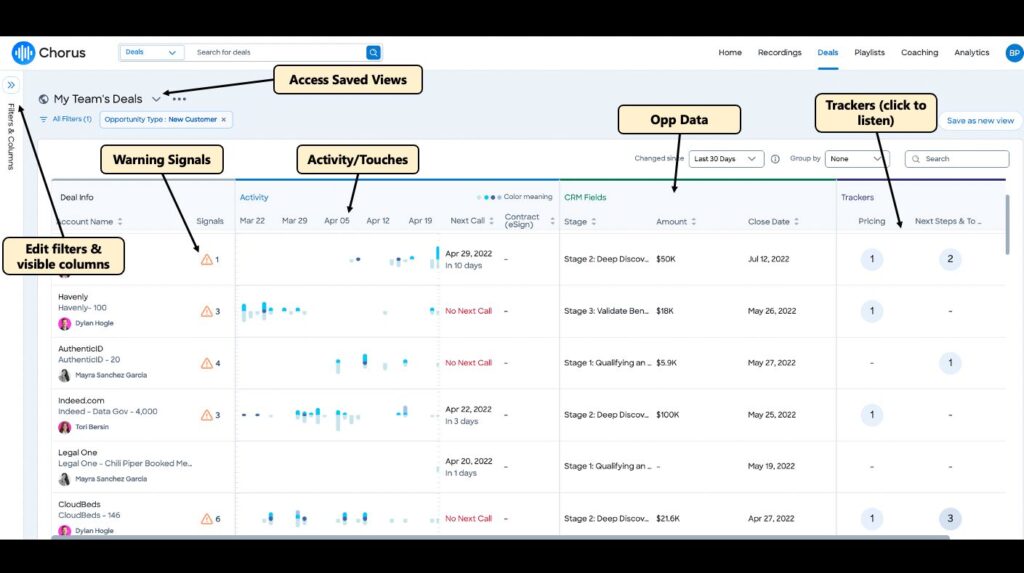Open the Deals search scope dropdown
The height and width of the screenshot is (573, 1024).
(x=151, y=52)
